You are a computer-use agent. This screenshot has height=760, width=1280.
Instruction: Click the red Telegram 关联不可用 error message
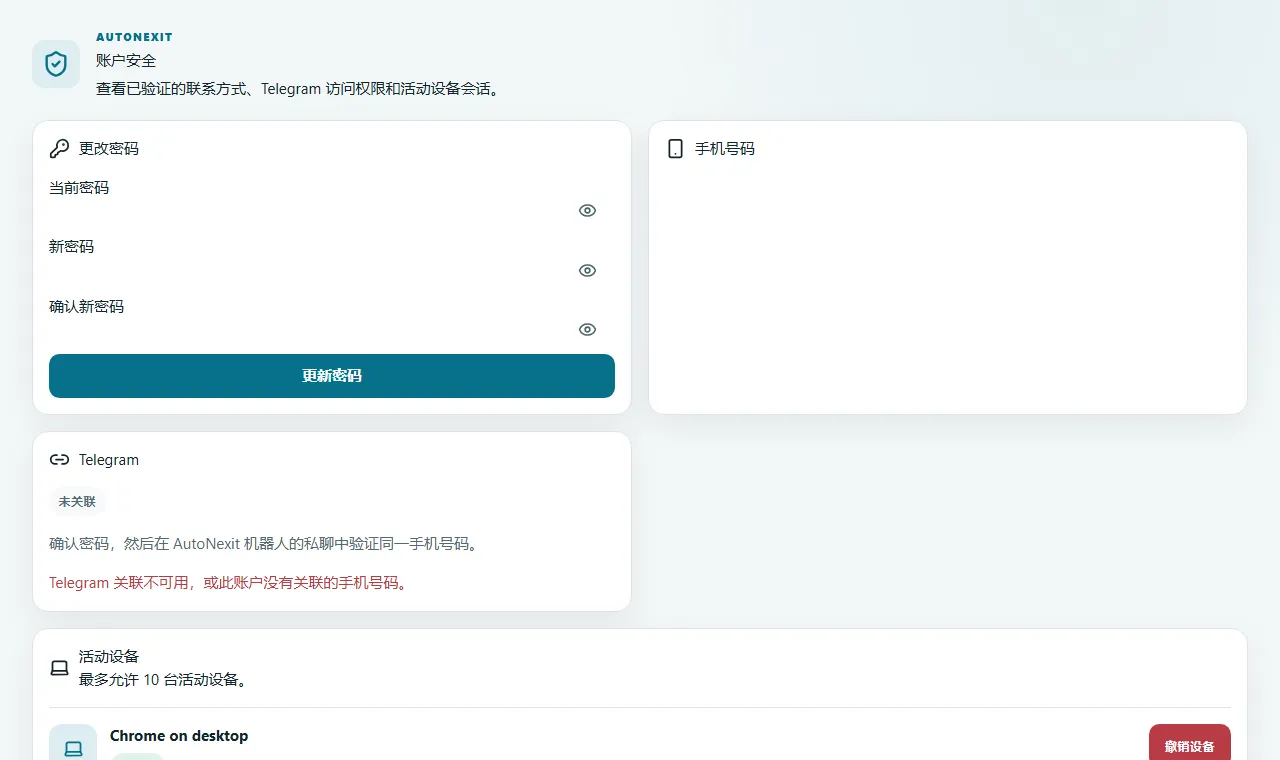[x=230, y=582]
